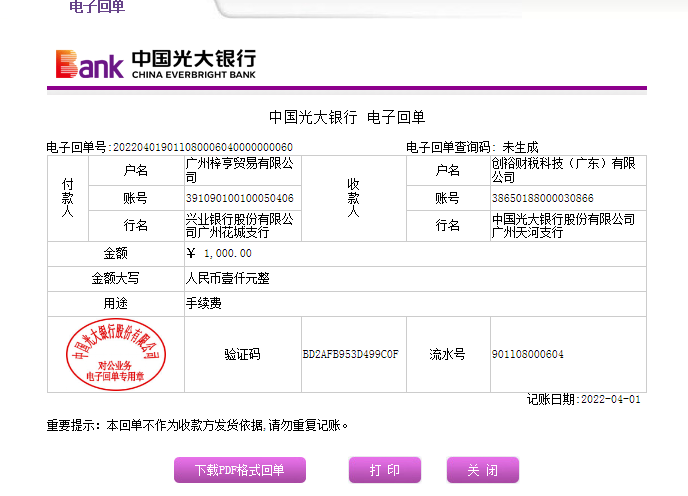Click the query code status 未生成

click(520, 147)
